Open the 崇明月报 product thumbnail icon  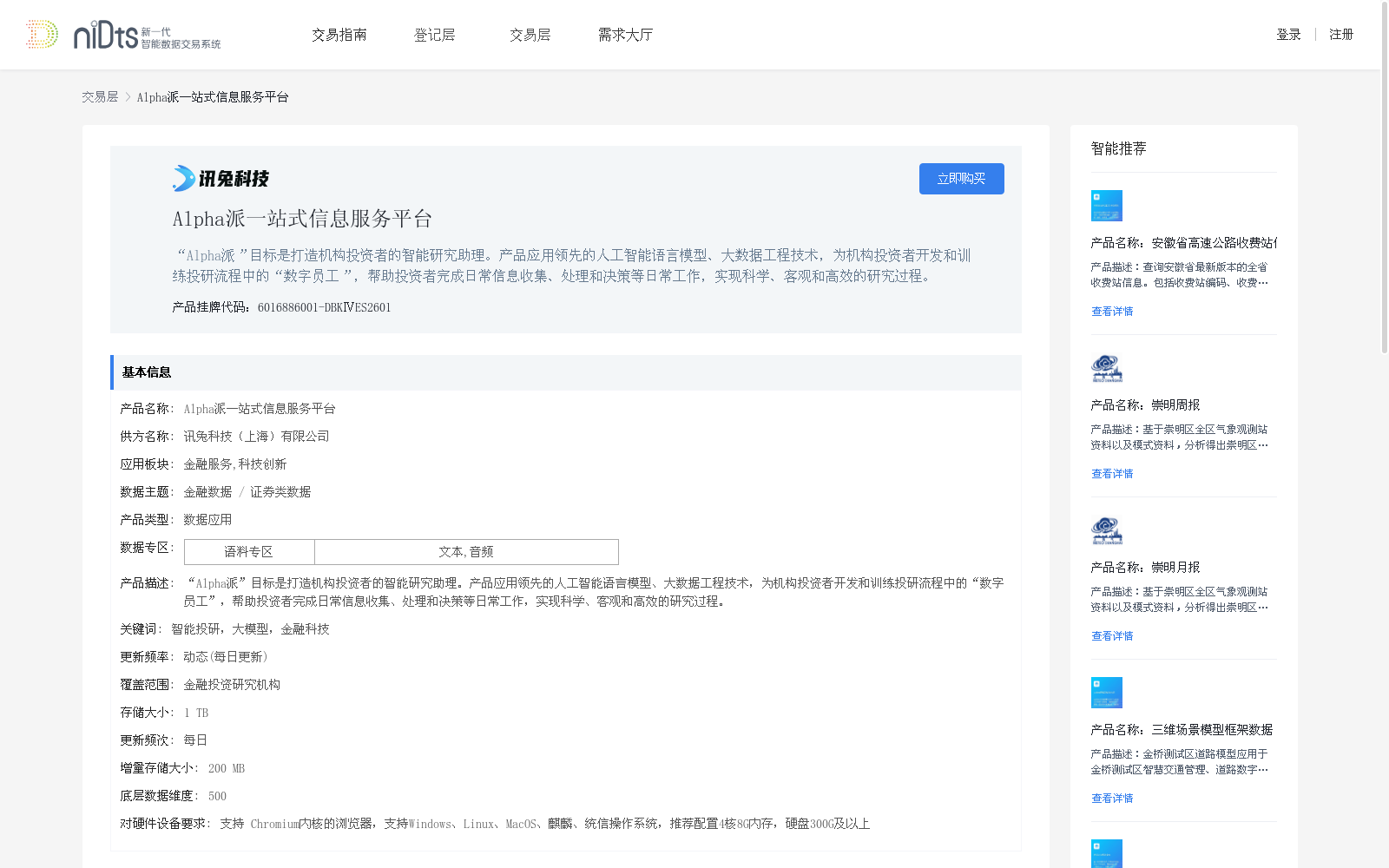tap(1106, 530)
